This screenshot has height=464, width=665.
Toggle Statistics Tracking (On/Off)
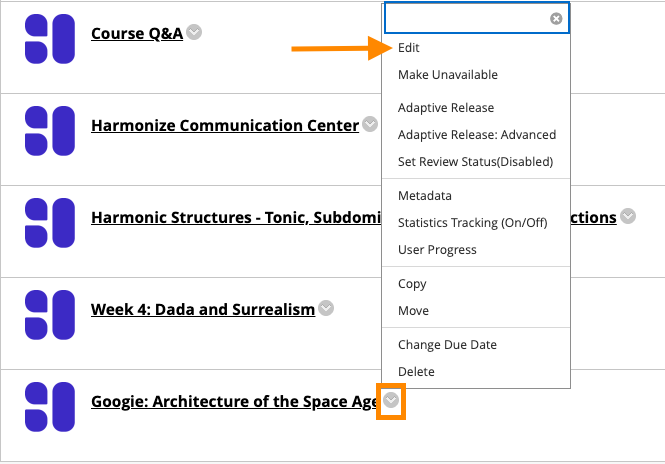[472, 223]
